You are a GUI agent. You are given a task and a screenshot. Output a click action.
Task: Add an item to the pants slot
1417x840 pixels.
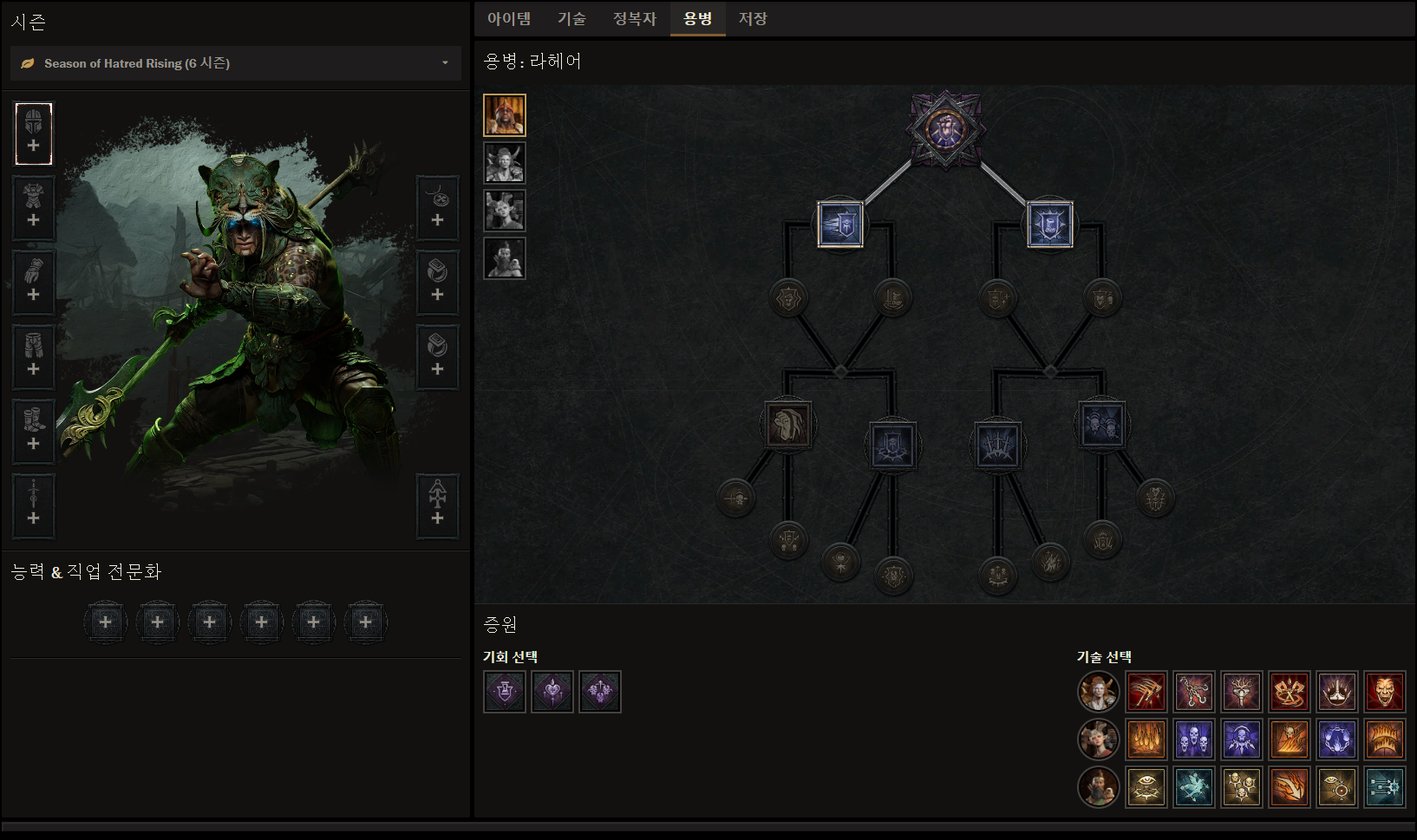coord(34,357)
